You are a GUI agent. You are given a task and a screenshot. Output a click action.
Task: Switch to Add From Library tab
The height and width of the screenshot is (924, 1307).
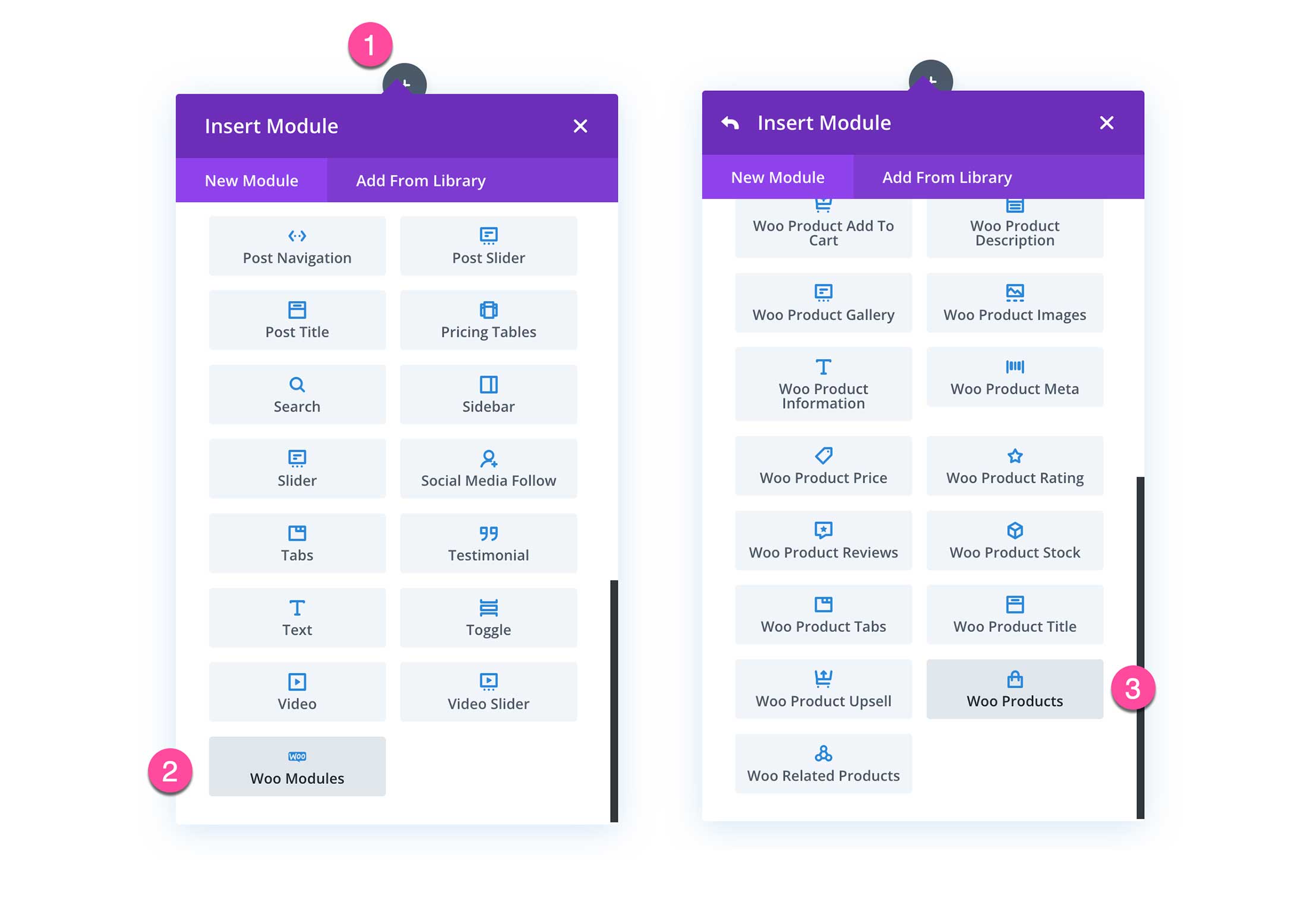tap(420, 180)
